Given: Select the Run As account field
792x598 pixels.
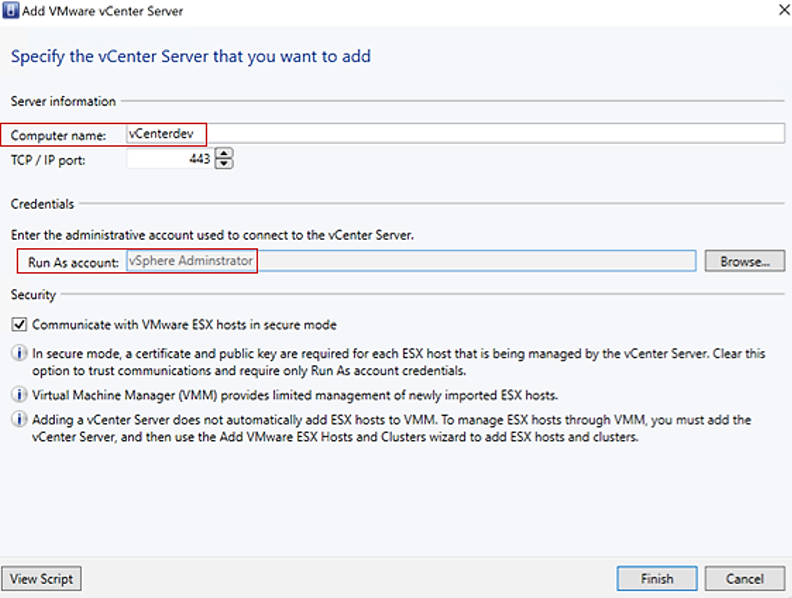Looking at the screenshot, I should (x=410, y=261).
